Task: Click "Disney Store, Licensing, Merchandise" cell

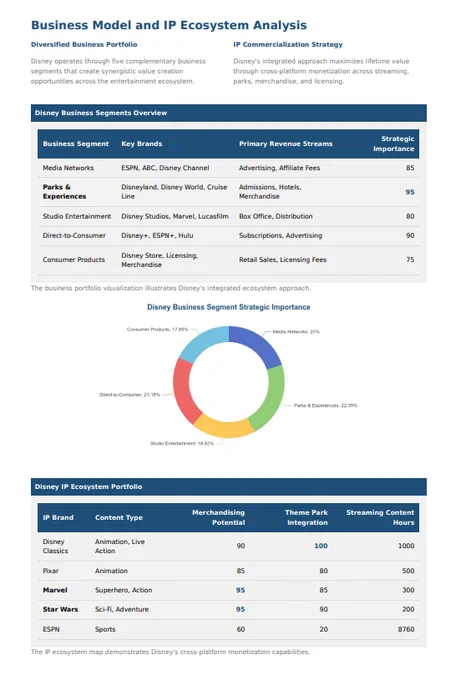Action: point(160,260)
